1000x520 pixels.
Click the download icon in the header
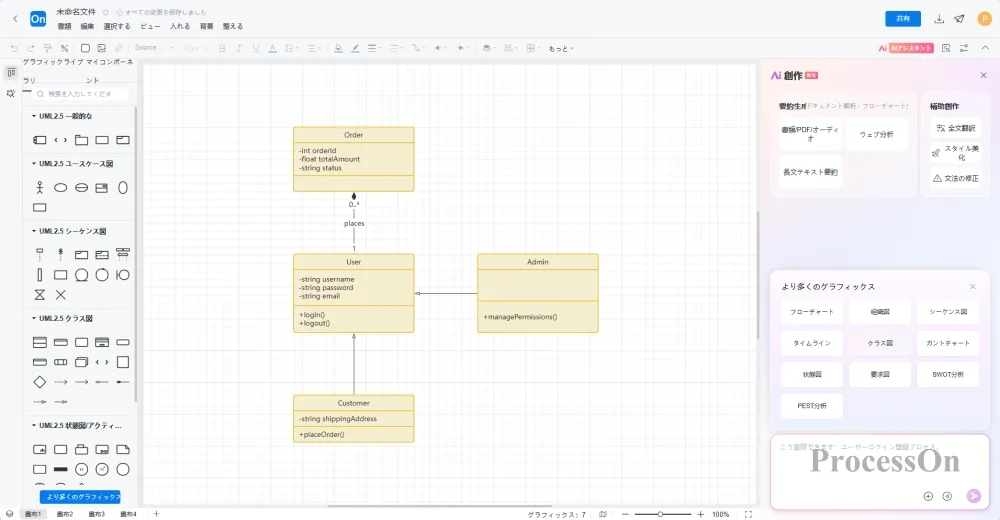click(939, 19)
